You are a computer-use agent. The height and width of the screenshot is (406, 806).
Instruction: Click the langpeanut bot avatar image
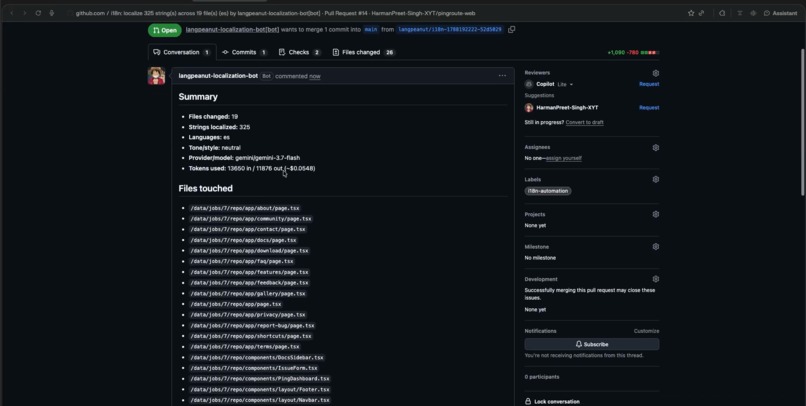(x=156, y=76)
